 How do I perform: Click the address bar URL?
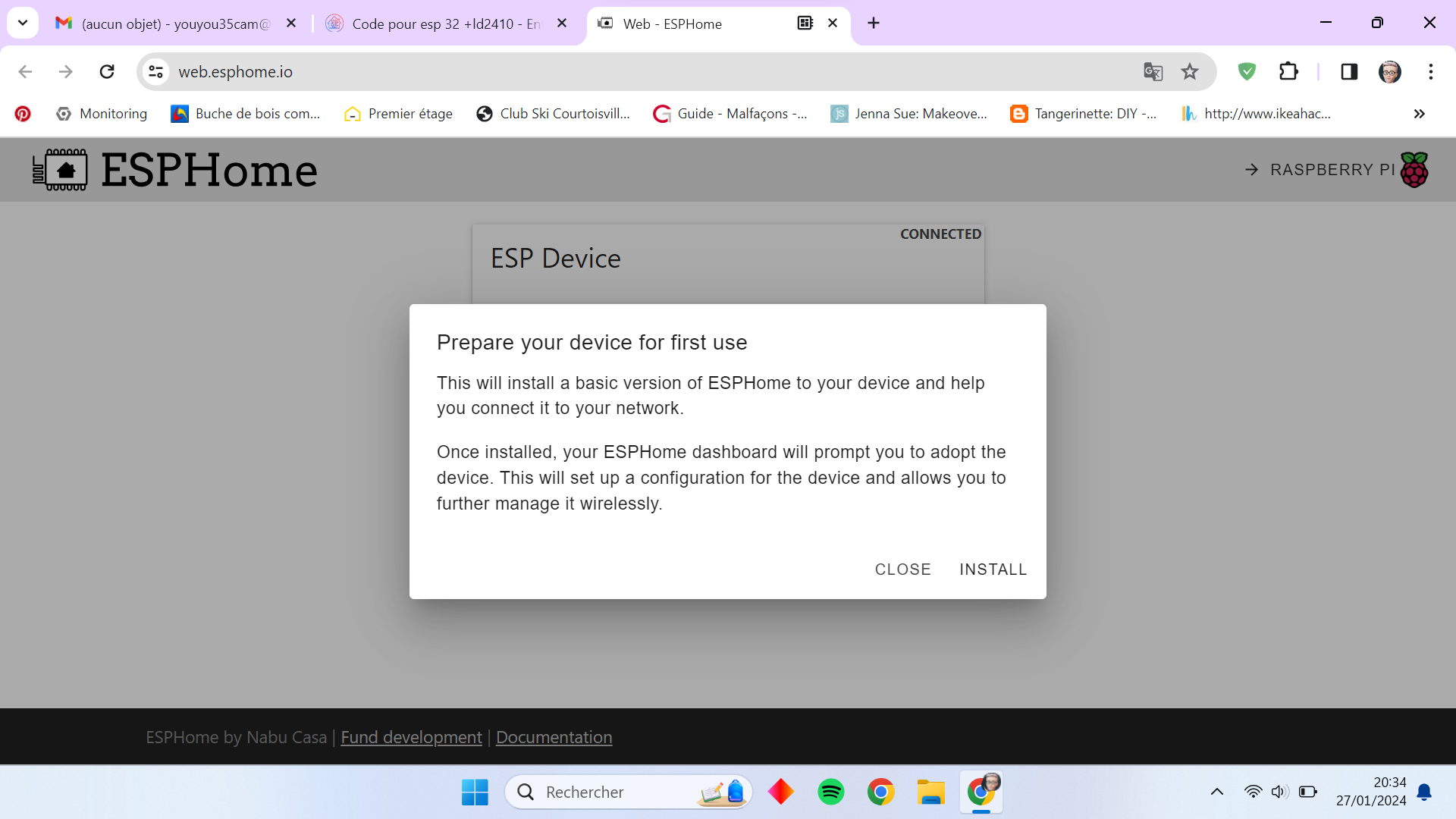click(x=236, y=71)
